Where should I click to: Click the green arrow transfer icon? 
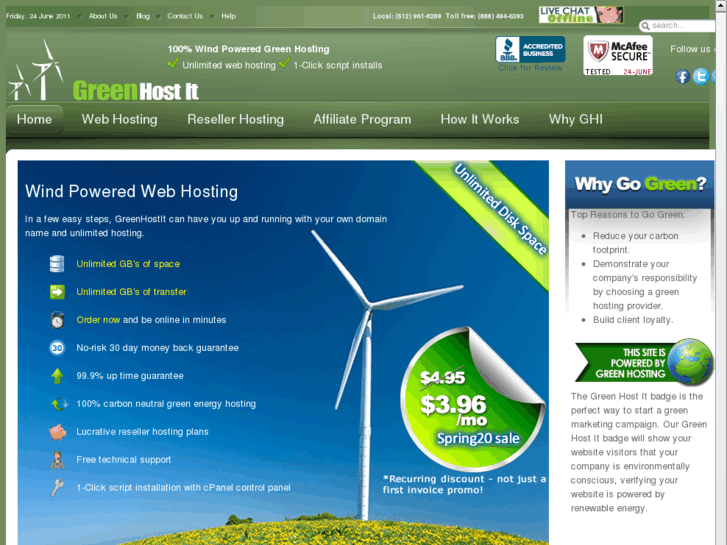57,292
